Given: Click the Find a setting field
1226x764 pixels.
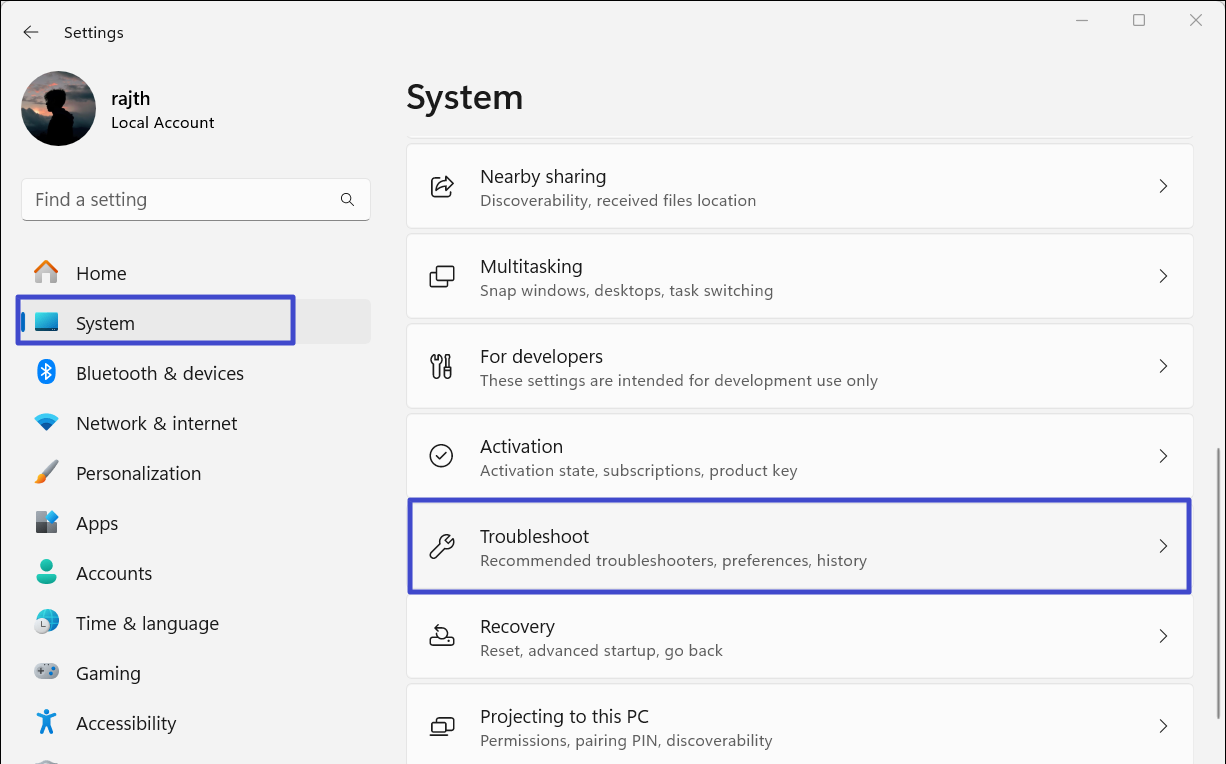Looking at the screenshot, I should pyautogui.click(x=180, y=200).
